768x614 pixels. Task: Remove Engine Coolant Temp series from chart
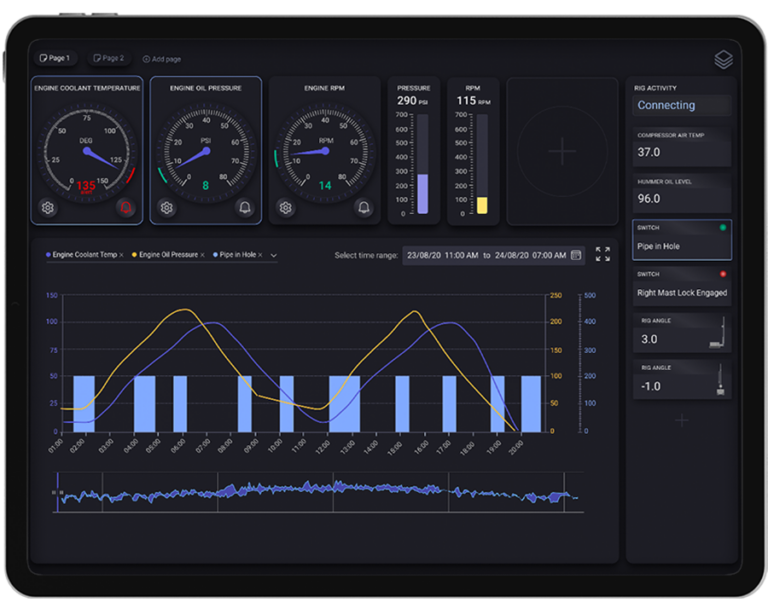tap(122, 256)
